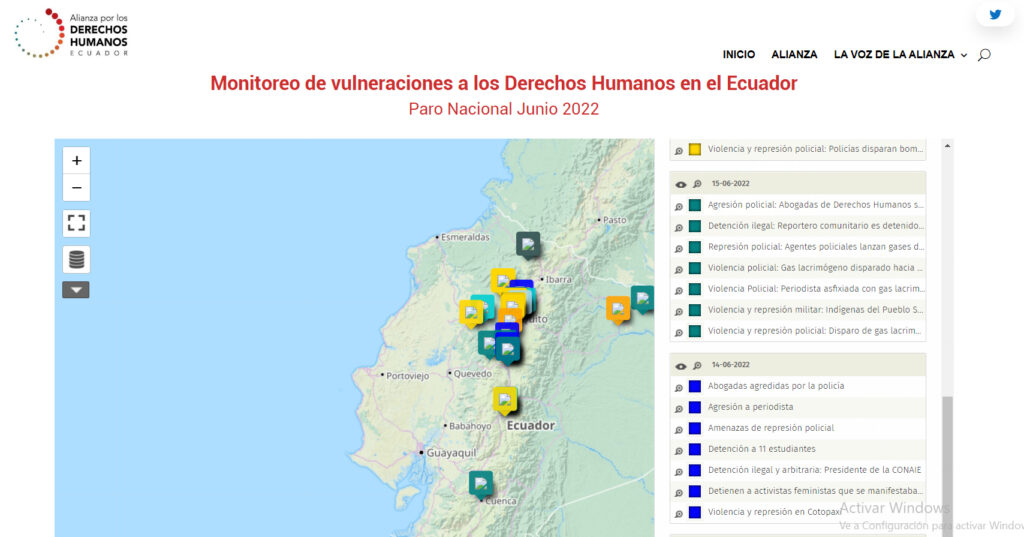The image size is (1024, 537).
Task: Click the search magnifier in navigation
Action: click(x=984, y=55)
